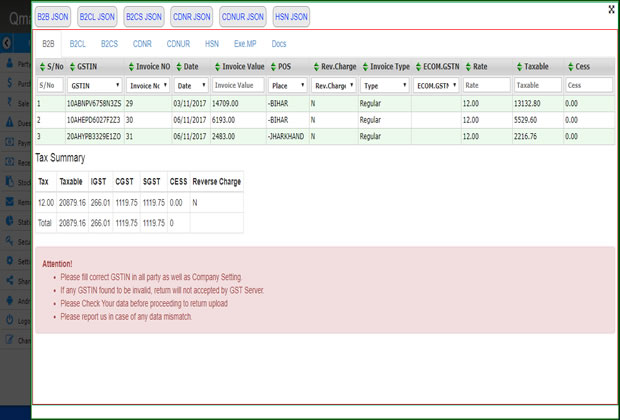Sort by ECOM.GSTN column arrows

coord(418,67)
